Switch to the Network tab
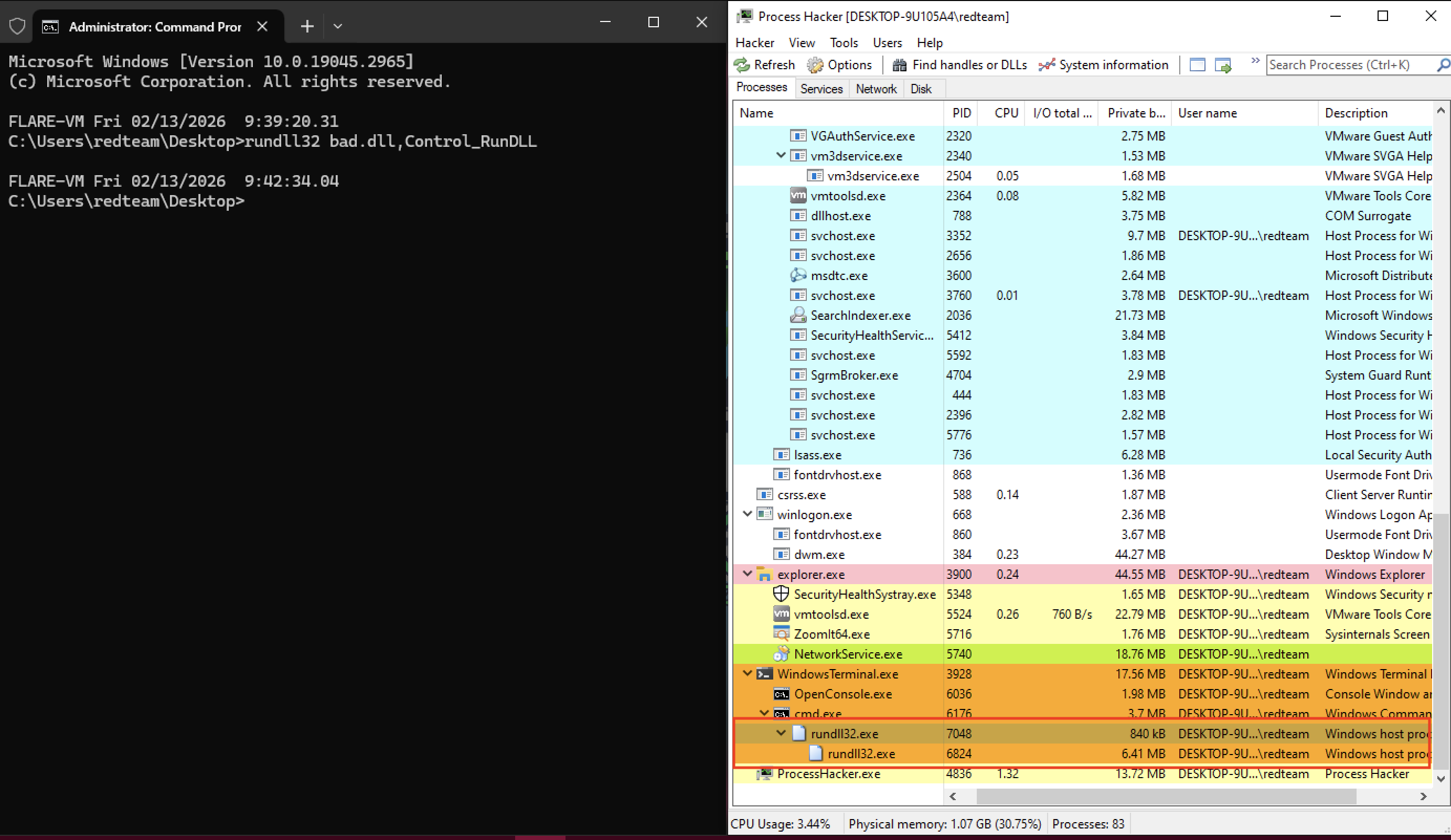Screen dimensions: 1451x840 pyautogui.click(x=877, y=89)
